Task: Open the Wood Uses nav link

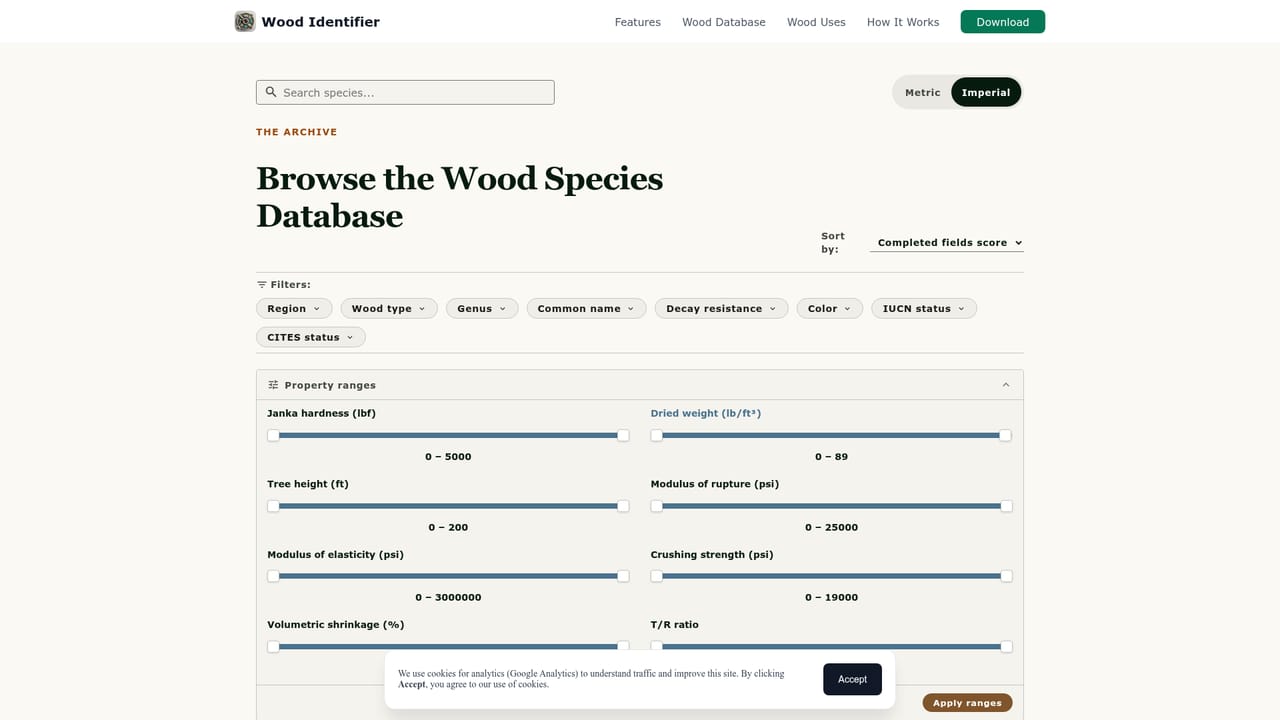Action: 816,22
